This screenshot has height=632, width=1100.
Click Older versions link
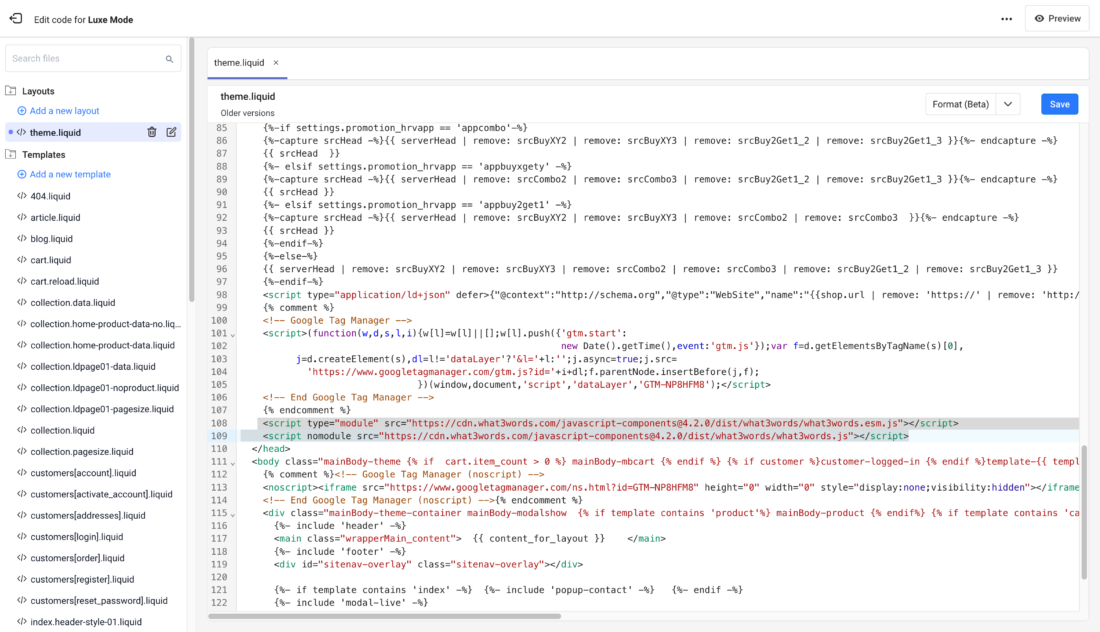click(247, 113)
